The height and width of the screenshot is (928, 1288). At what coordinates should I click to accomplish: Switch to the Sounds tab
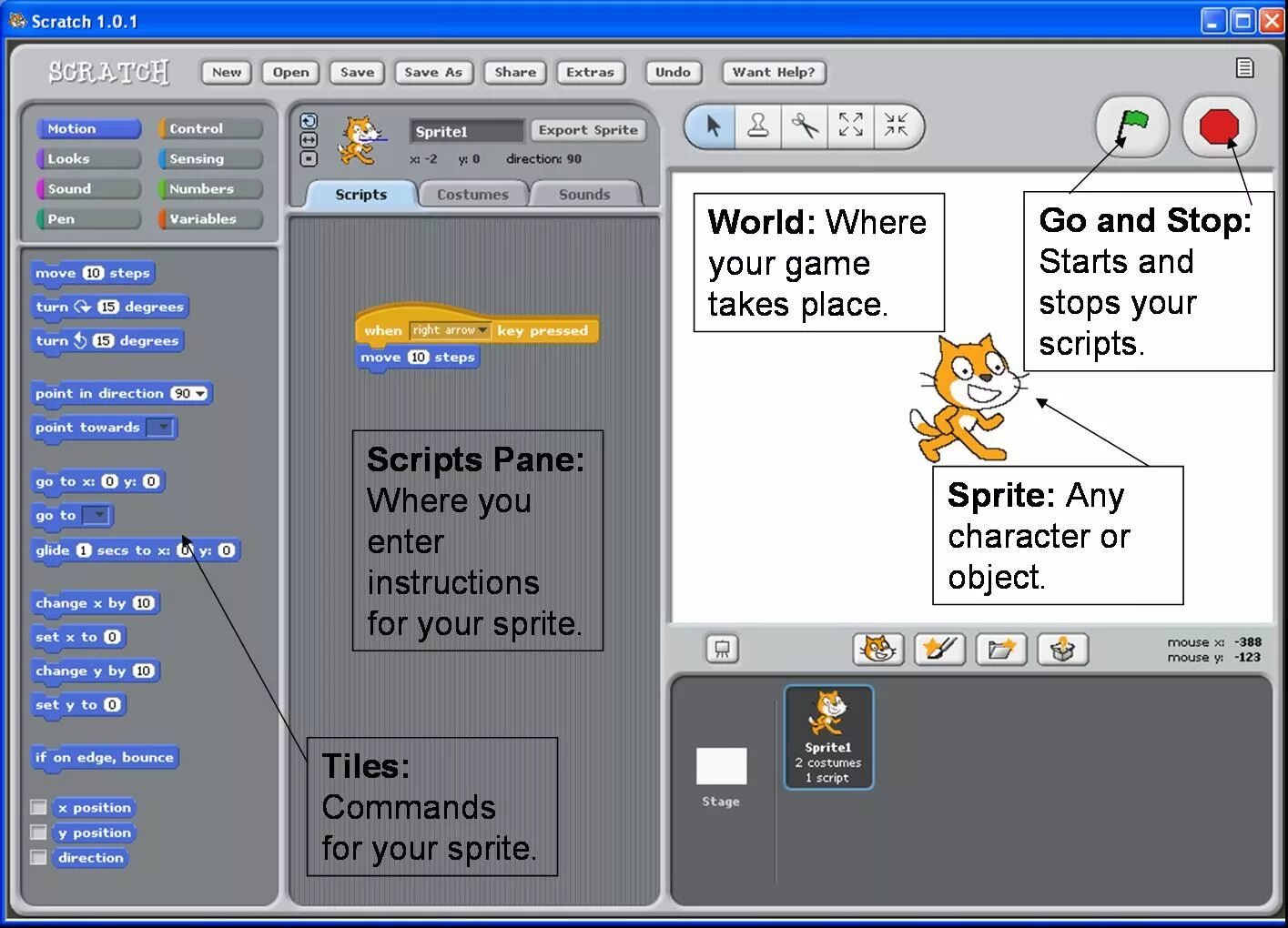584,194
